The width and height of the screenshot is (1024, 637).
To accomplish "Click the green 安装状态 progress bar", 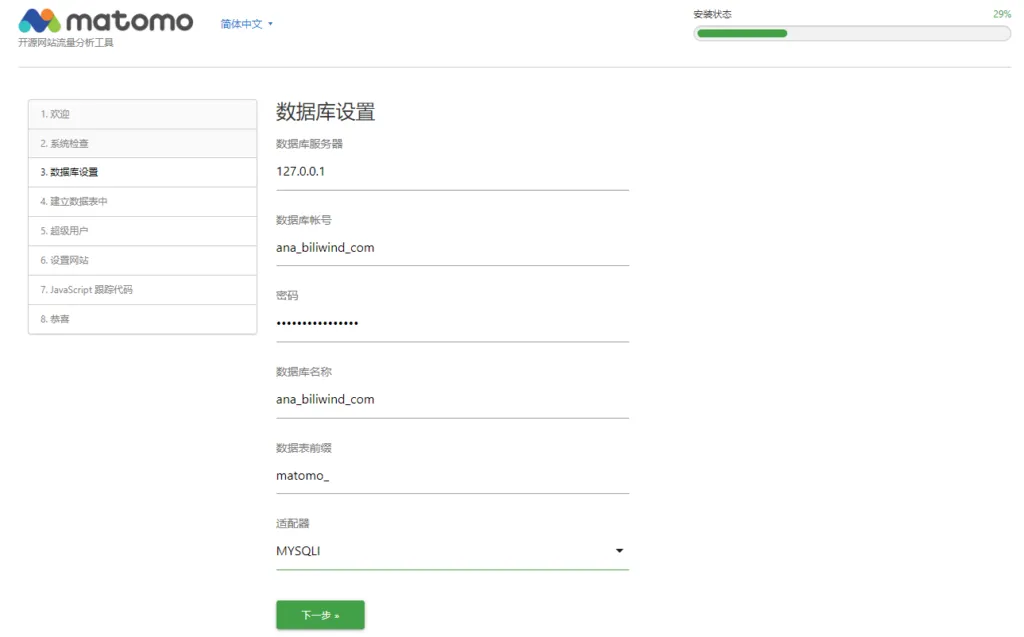I will tap(851, 33).
